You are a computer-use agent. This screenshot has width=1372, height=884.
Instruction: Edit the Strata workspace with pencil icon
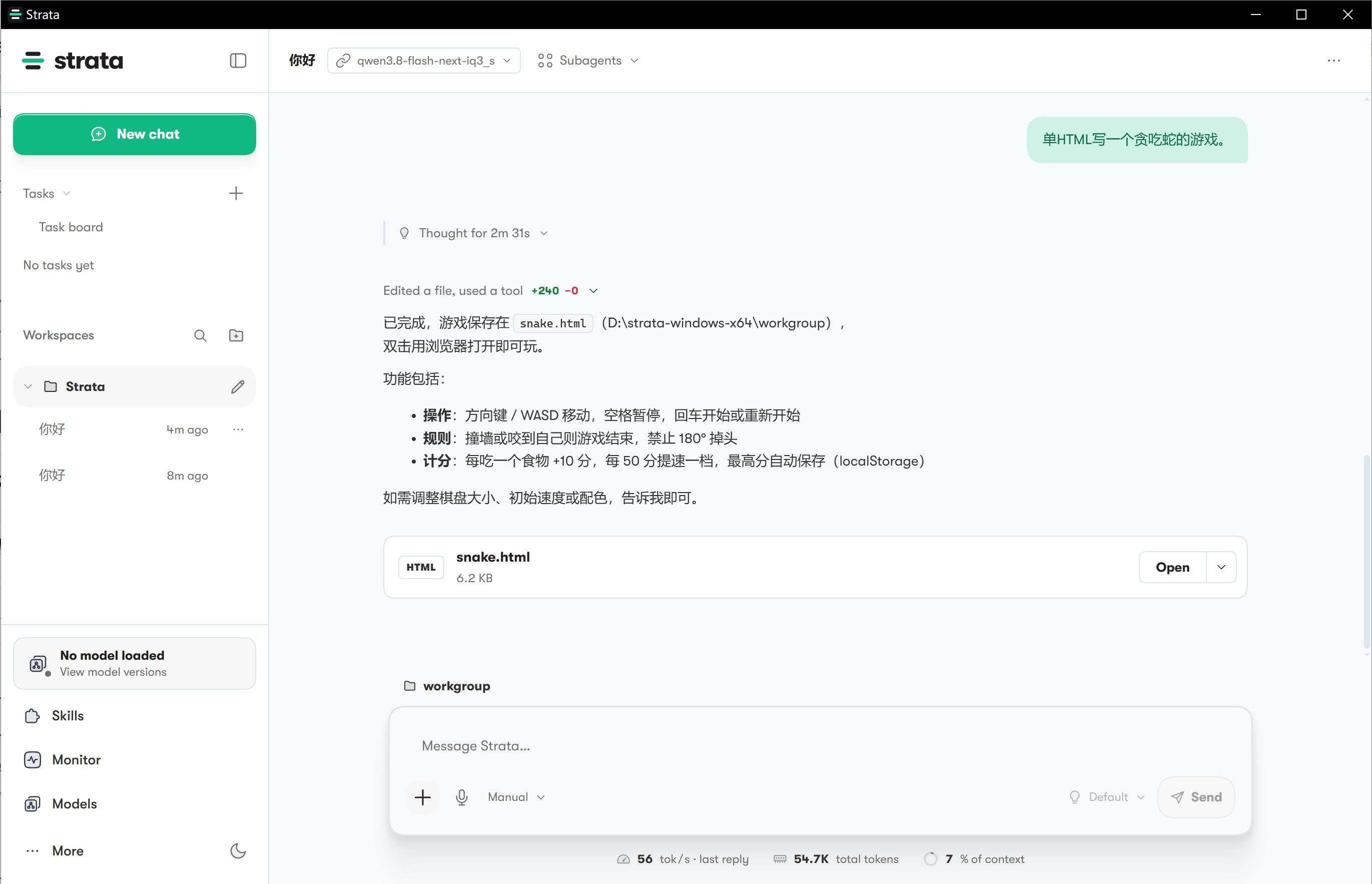[238, 386]
